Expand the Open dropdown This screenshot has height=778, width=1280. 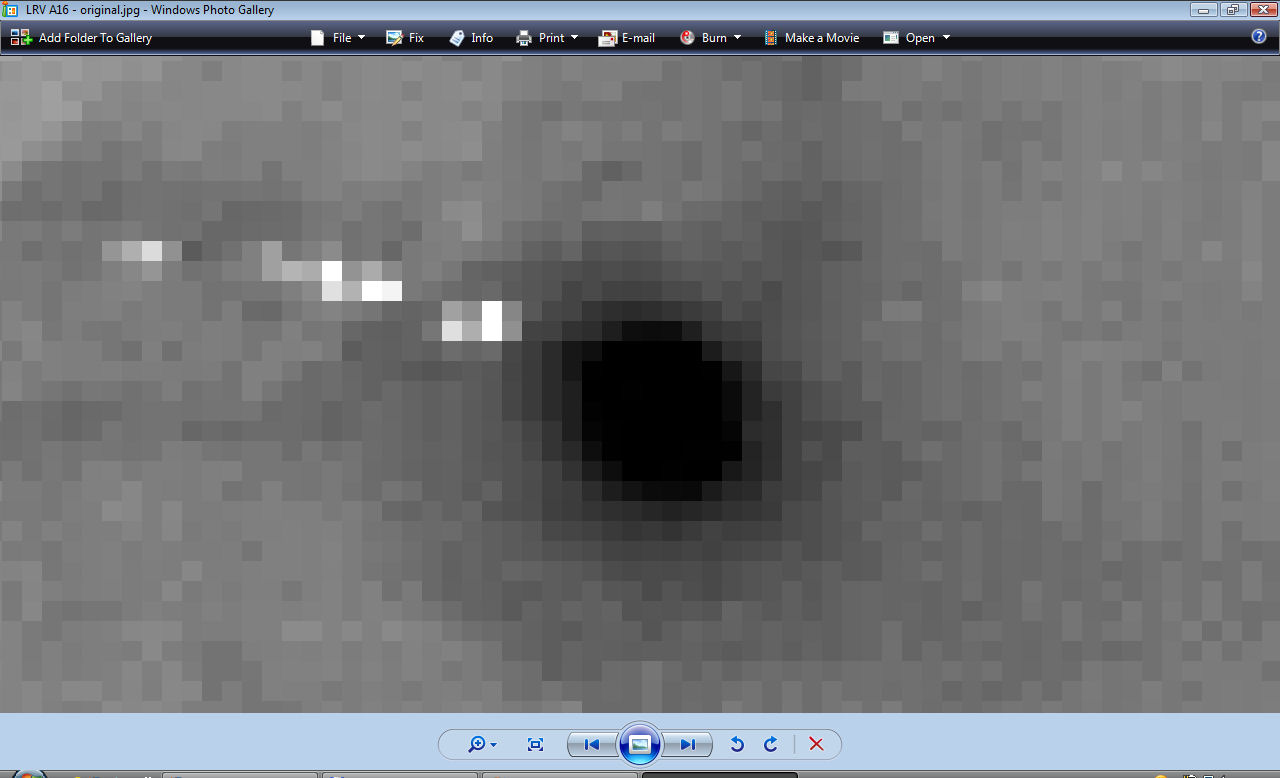click(916, 38)
